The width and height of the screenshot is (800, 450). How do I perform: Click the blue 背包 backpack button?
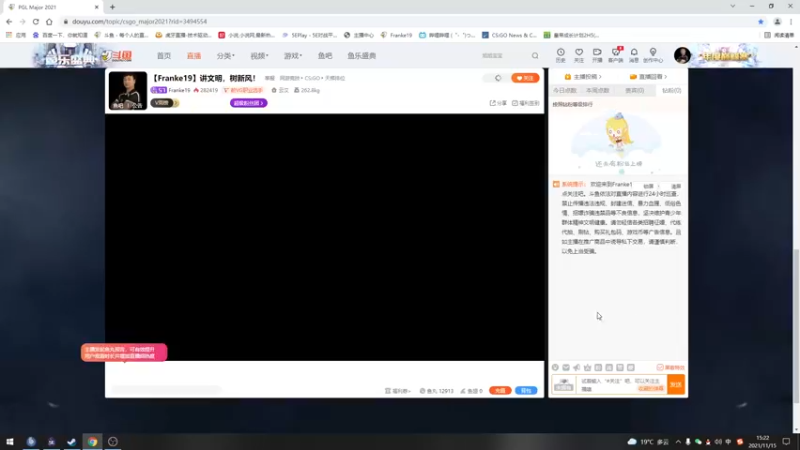pyautogui.click(x=526, y=390)
